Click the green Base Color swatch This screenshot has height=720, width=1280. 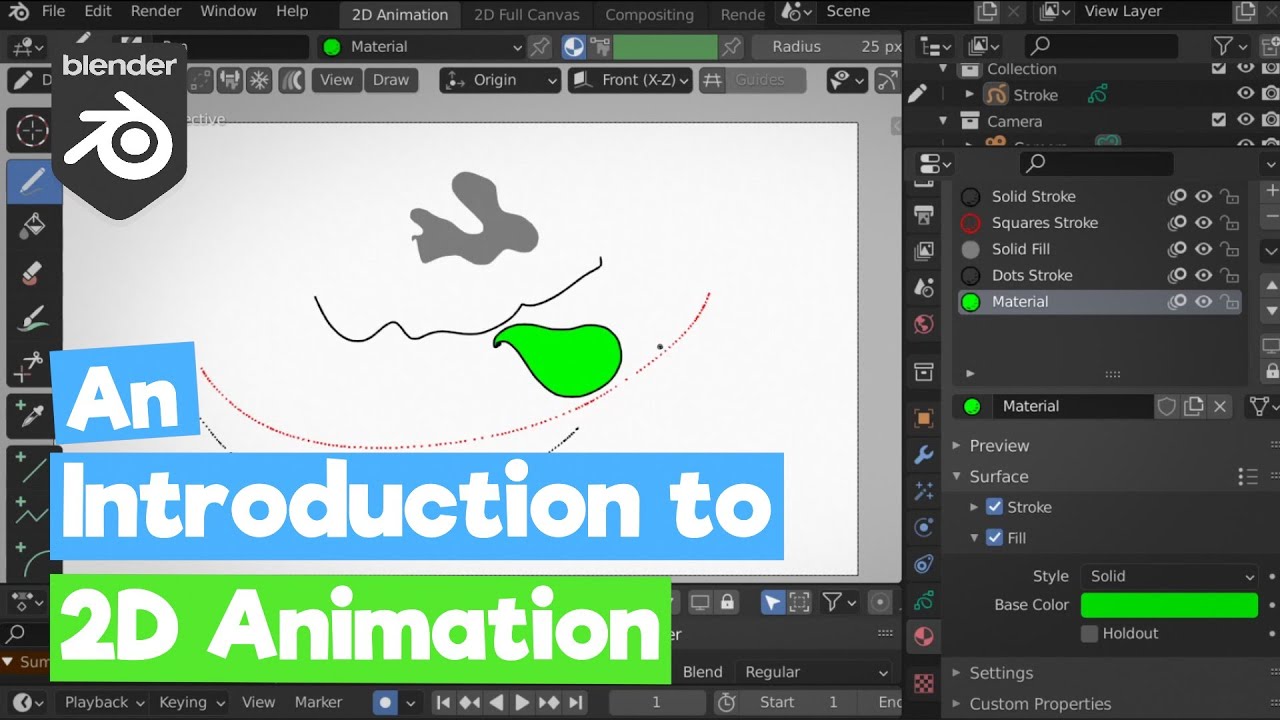1169,605
